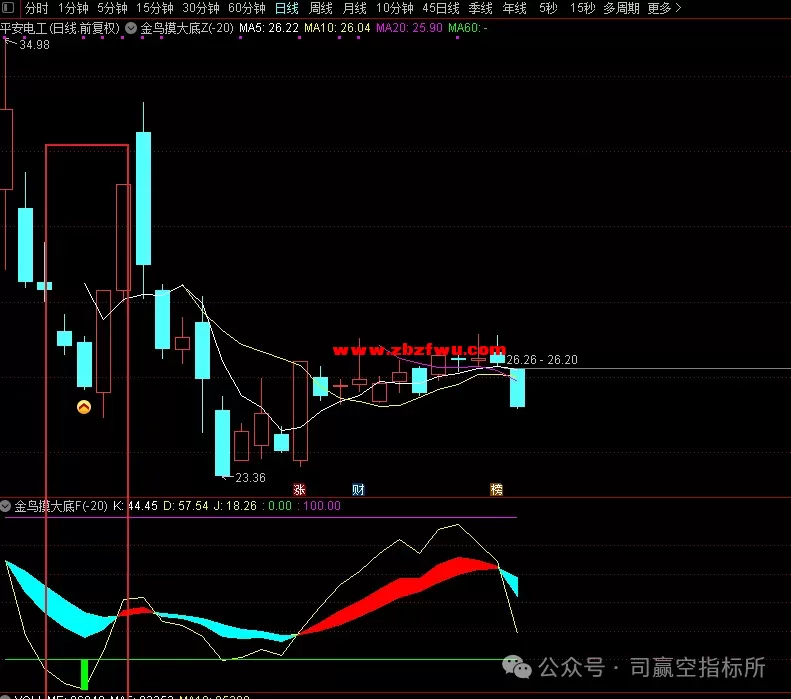The width and height of the screenshot is (791, 699).
Task: Select the 10分钟 timeframe tab
Action: click(x=394, y=8)
